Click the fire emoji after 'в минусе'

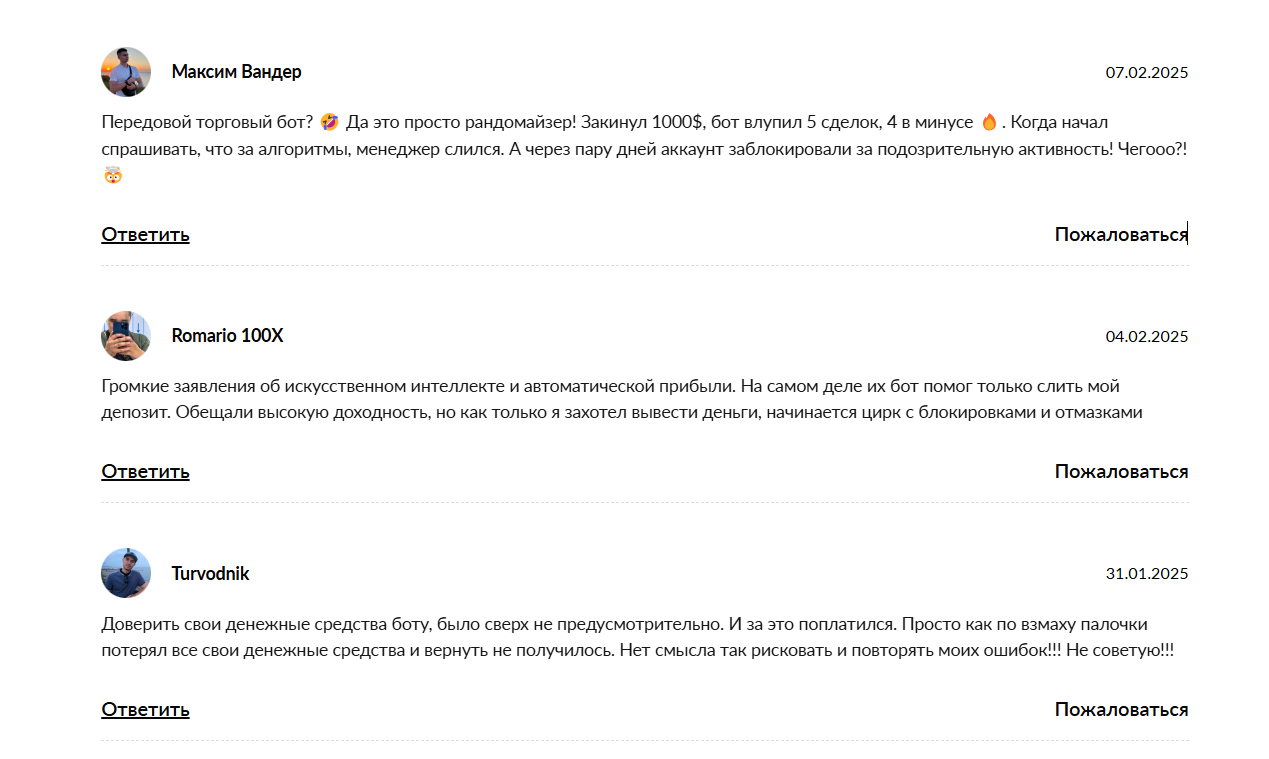click(x=989, y=122)
